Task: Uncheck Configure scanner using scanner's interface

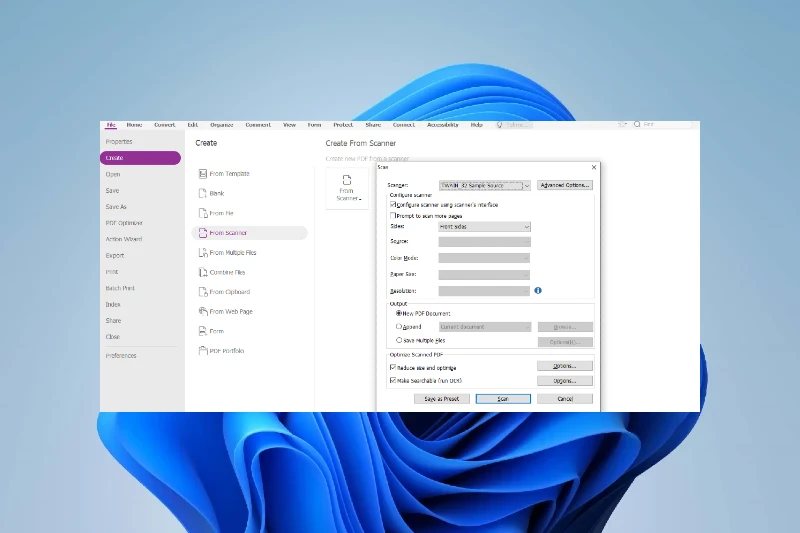Action: coord(393,205)
